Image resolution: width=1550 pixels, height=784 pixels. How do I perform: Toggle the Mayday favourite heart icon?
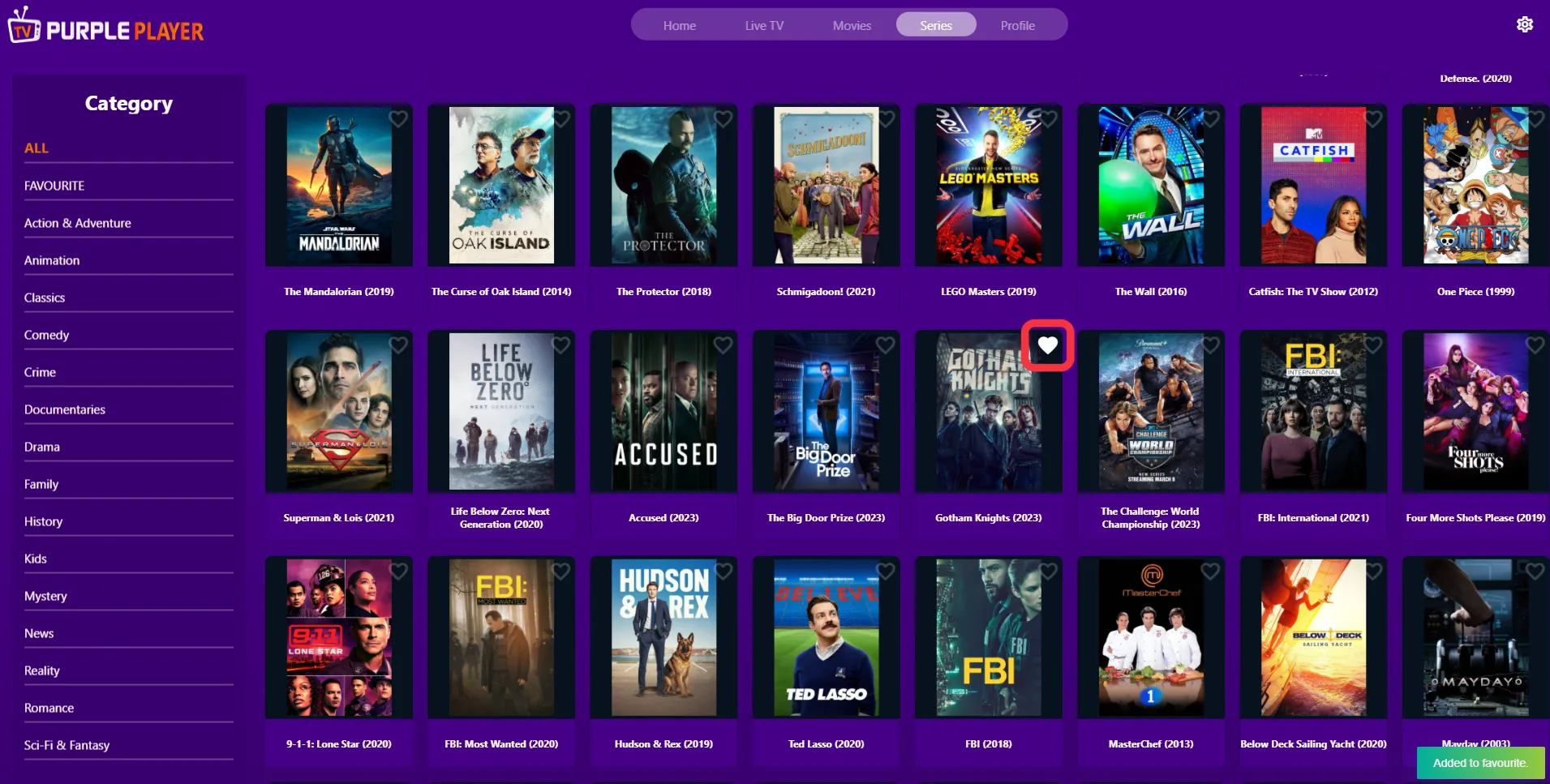1535,572
